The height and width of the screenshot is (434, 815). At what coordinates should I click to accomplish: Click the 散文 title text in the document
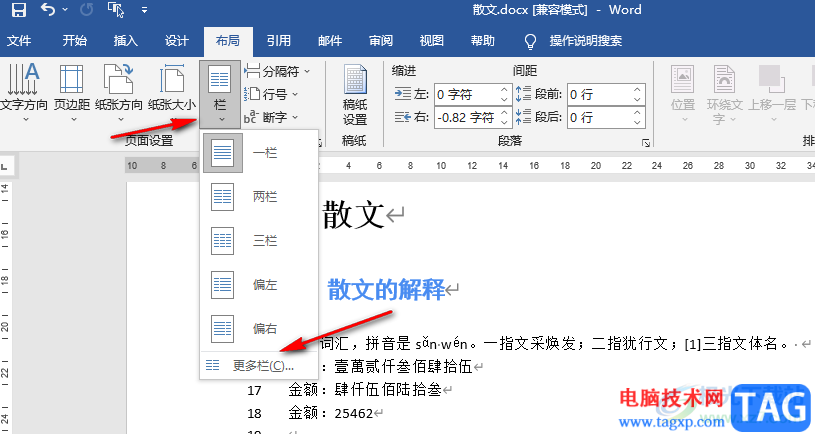click(353, 215)
